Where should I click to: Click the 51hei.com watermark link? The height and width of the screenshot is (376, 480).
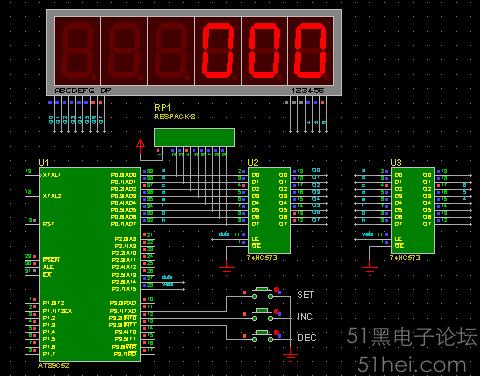412,365
